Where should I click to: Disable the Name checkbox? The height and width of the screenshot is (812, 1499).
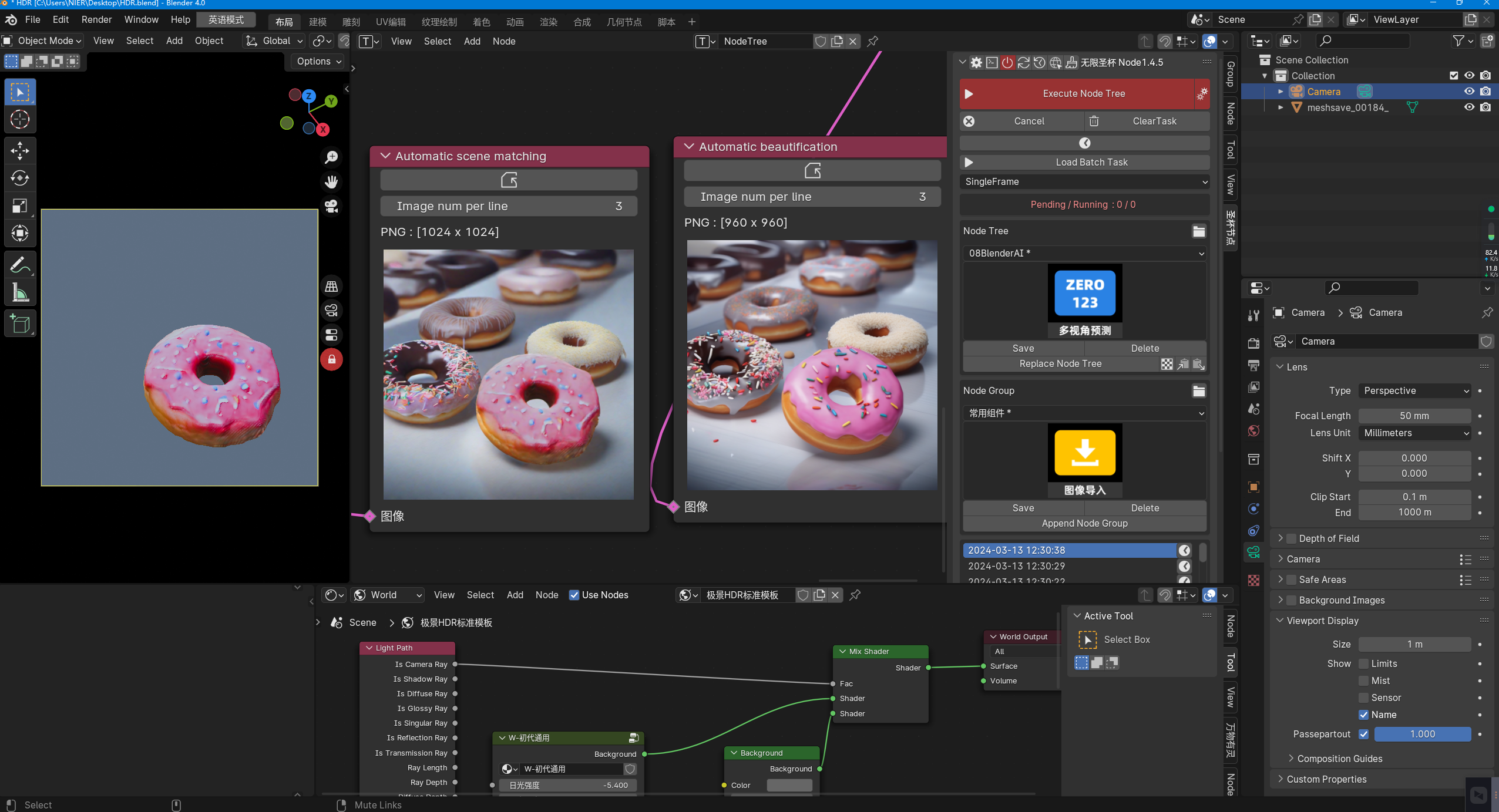click(x=1364, y=715)
